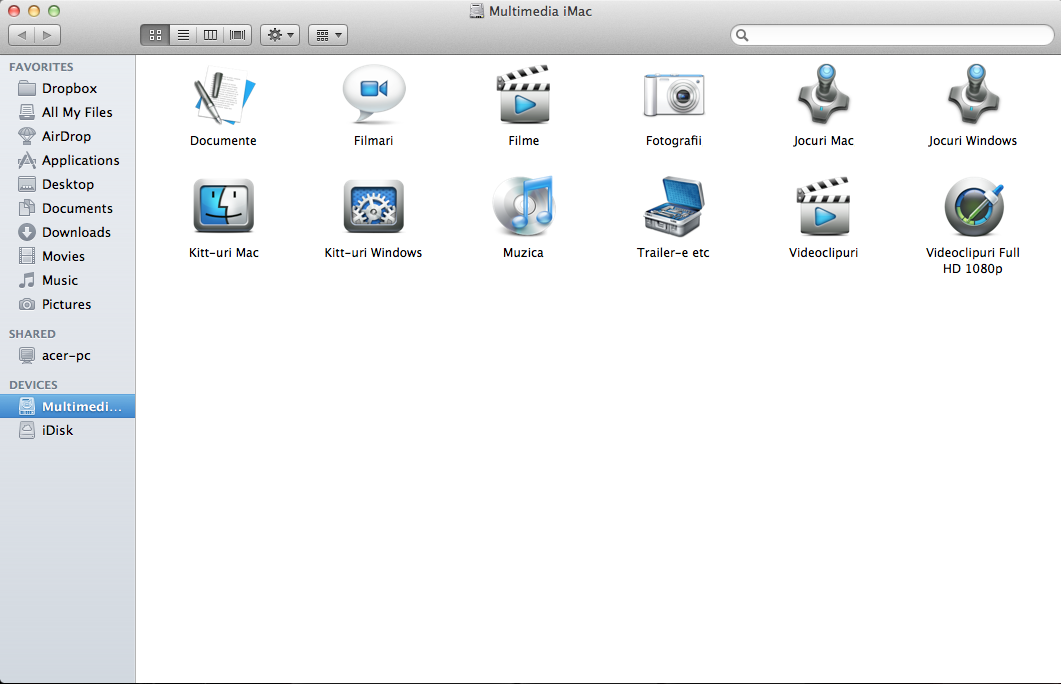Click the Muzica label text

point(523,253)
